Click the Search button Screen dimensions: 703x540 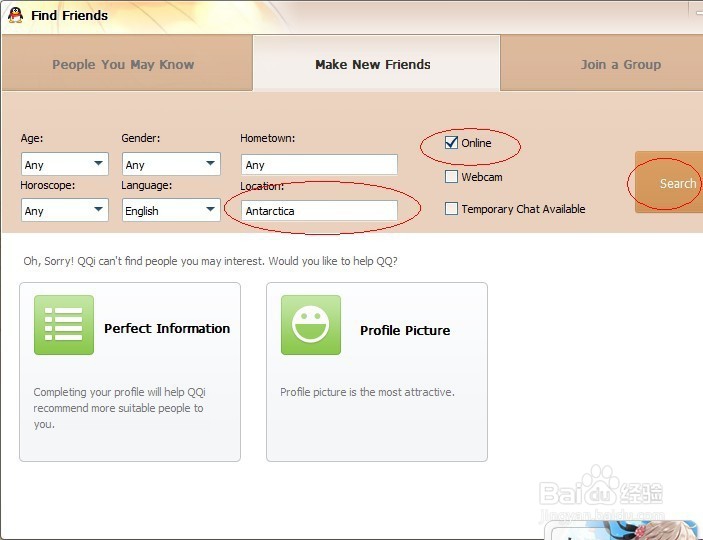point(669,183)
